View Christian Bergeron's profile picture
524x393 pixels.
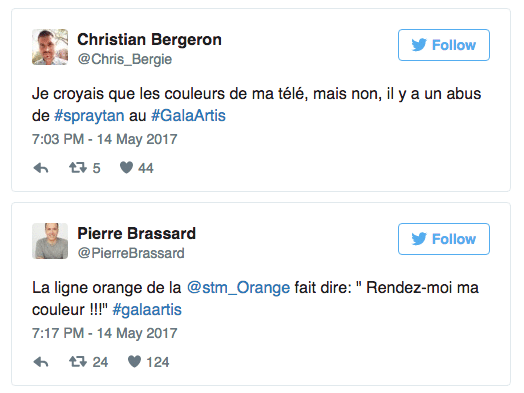(x=50, y=47)
